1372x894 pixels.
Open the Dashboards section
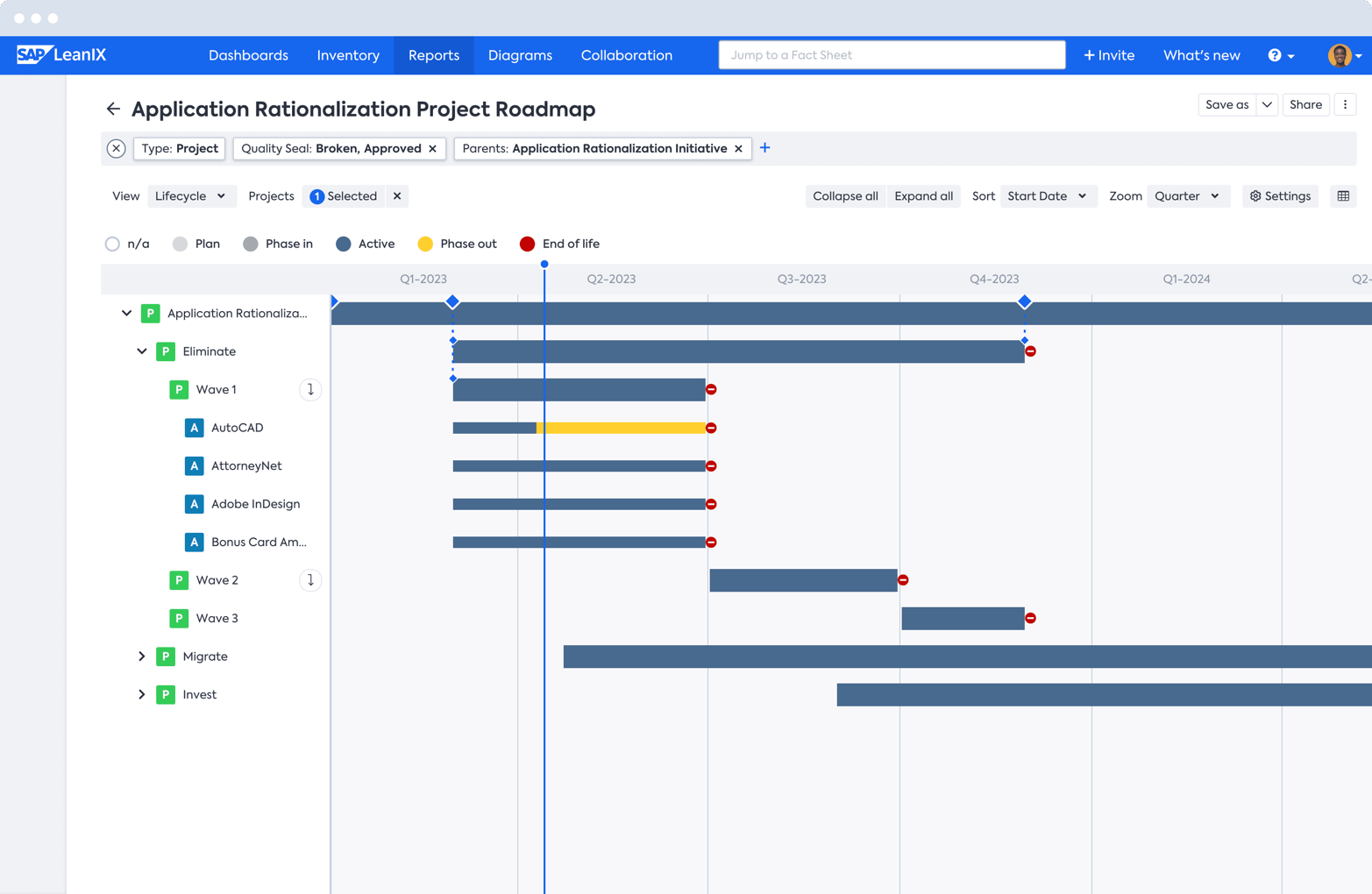pos(248,54)
